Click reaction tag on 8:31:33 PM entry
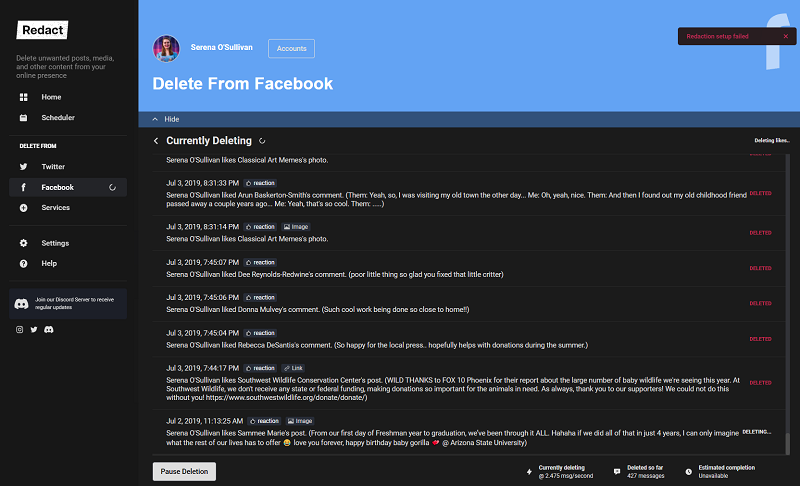Viewport: 800px width, 486px height. pos(260,183)
